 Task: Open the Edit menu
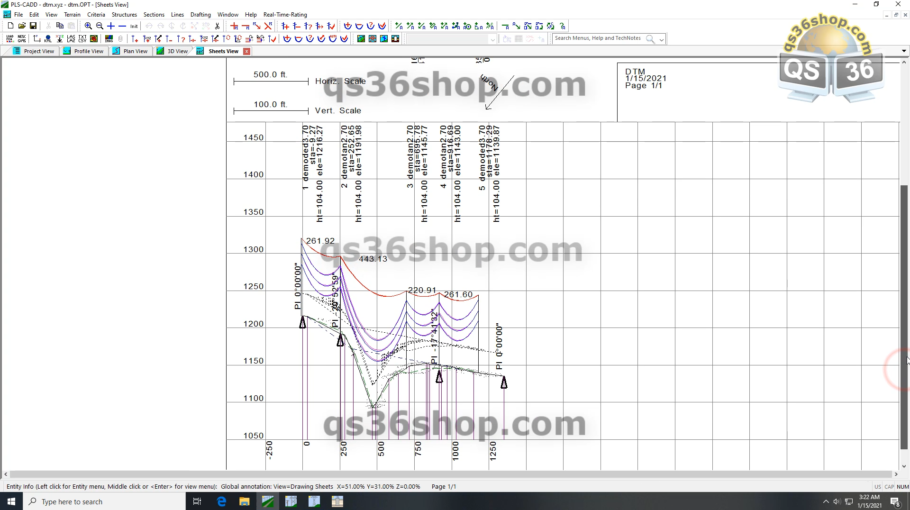point(34,15)
